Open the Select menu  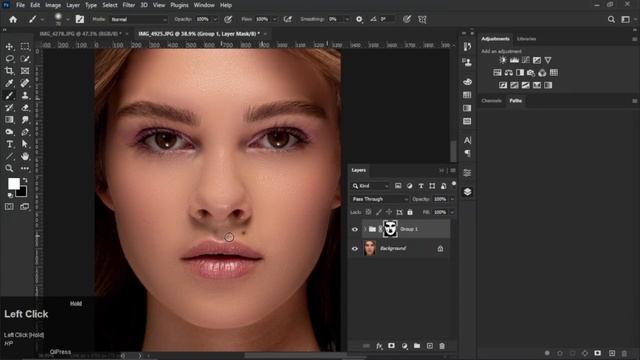click(x=110, y=5)
